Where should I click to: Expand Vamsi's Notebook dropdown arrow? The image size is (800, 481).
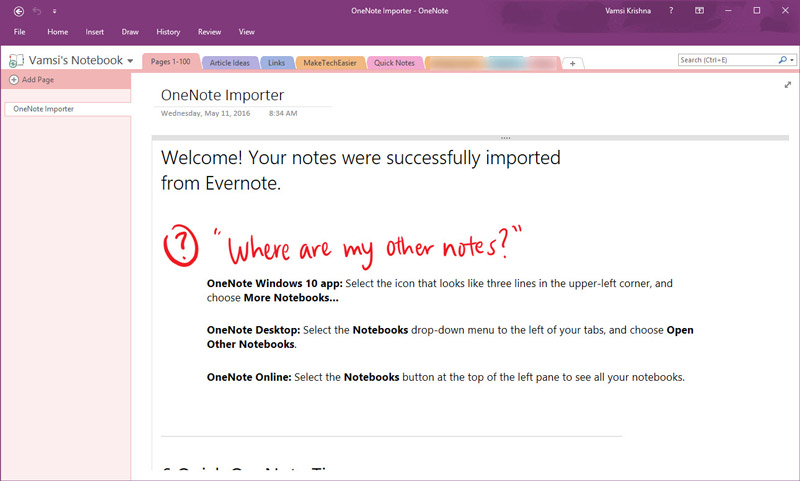click(130, 61)
